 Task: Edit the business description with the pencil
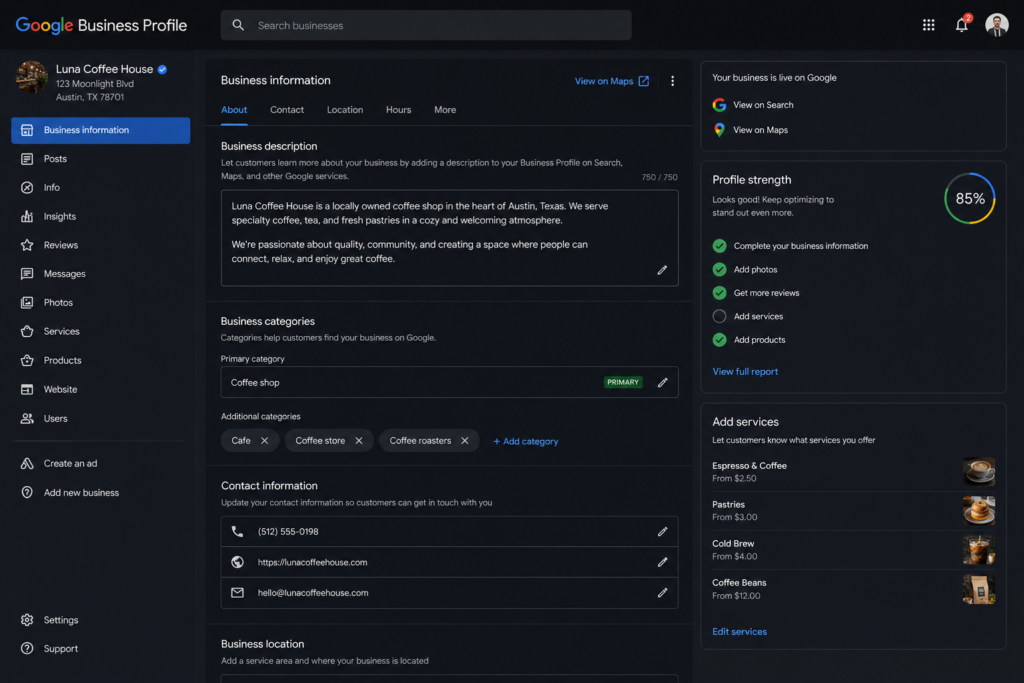pos(662,270)
